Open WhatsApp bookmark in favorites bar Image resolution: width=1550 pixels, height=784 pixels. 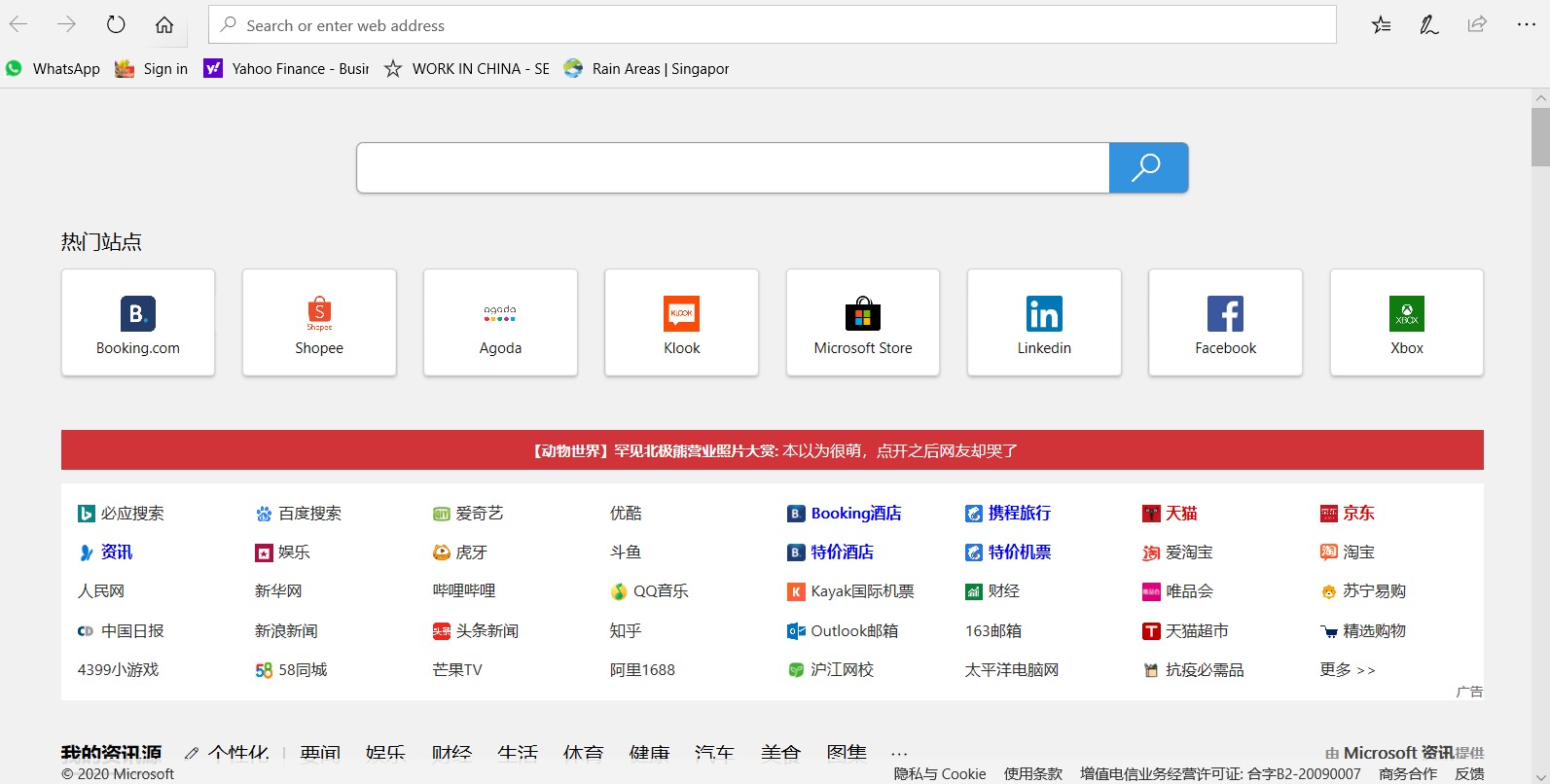(54, 68)
